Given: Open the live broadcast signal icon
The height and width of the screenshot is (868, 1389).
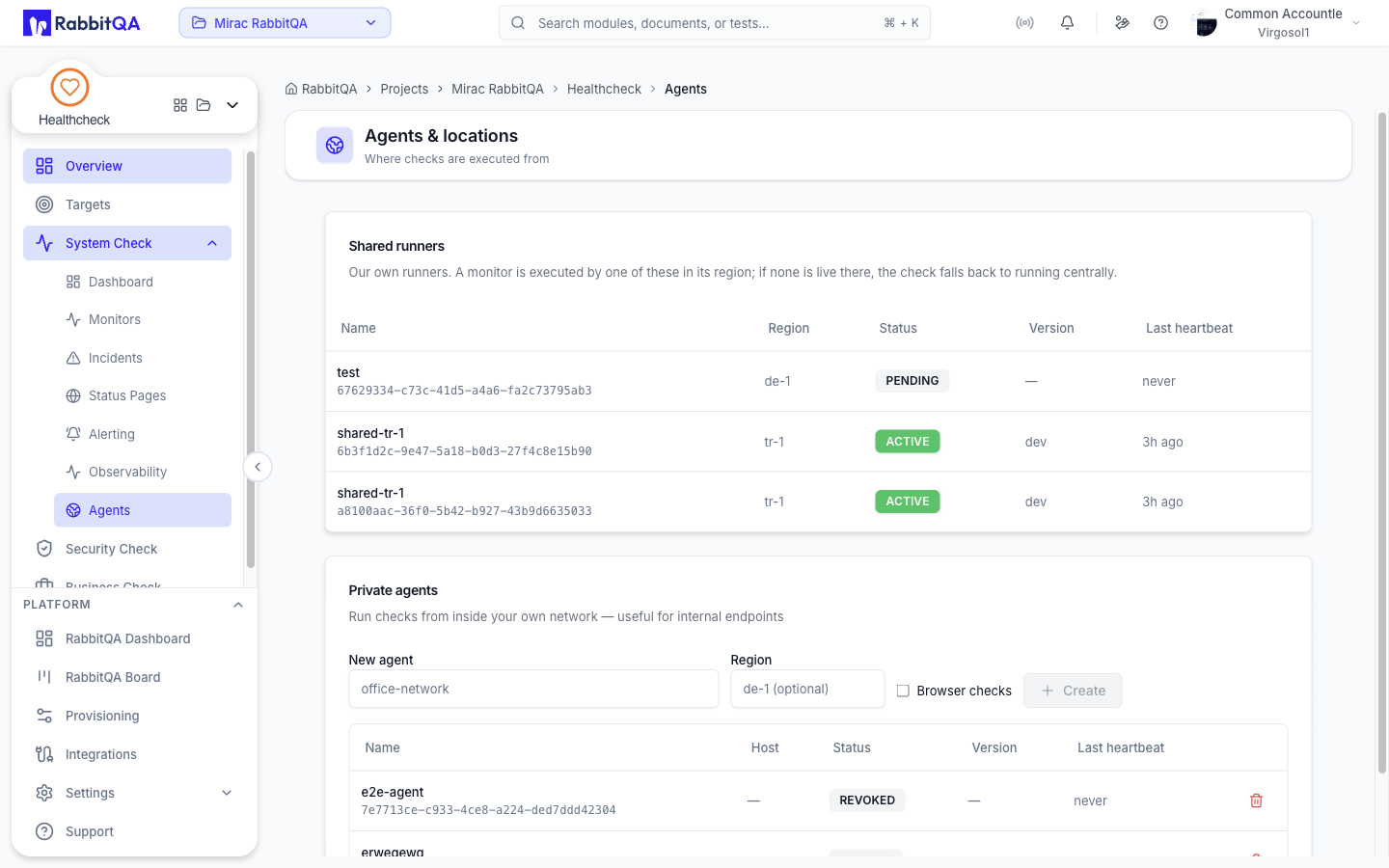Looking at the screenshot, I should click(x=1024, y=23).
